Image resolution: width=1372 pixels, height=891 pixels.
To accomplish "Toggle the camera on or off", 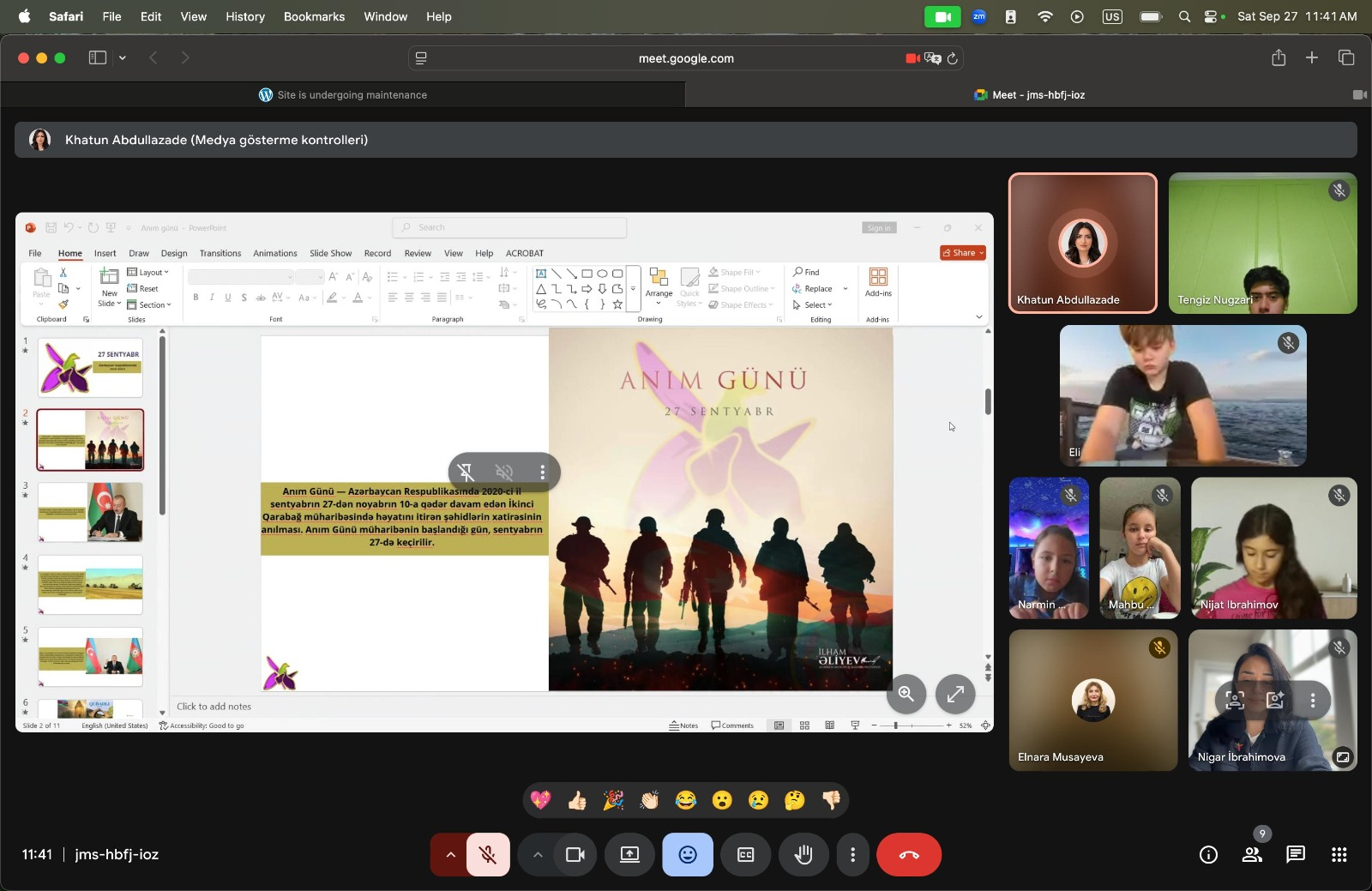I will [x=575, y=854].
